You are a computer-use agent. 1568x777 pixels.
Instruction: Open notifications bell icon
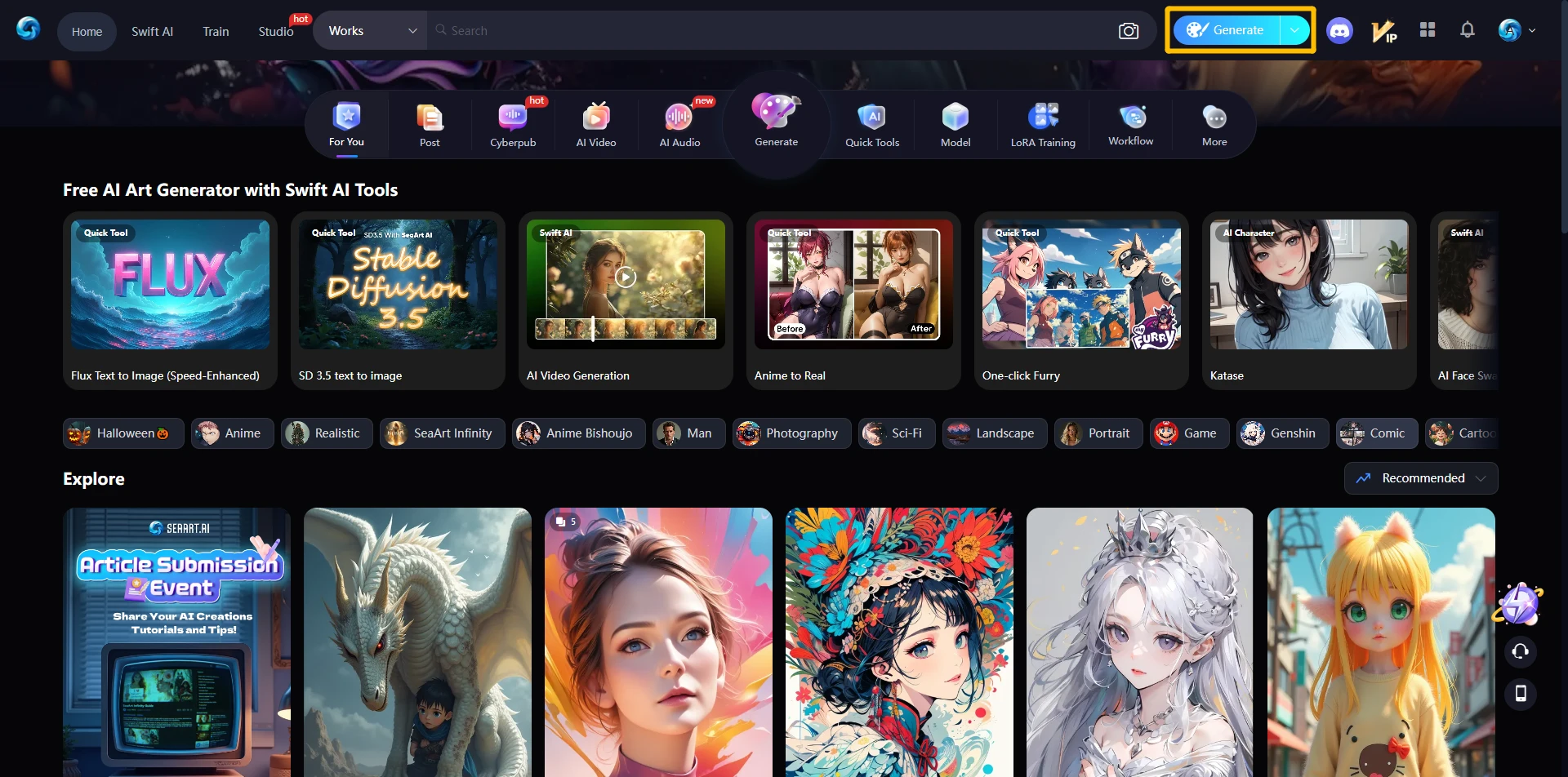(1468, 30)
